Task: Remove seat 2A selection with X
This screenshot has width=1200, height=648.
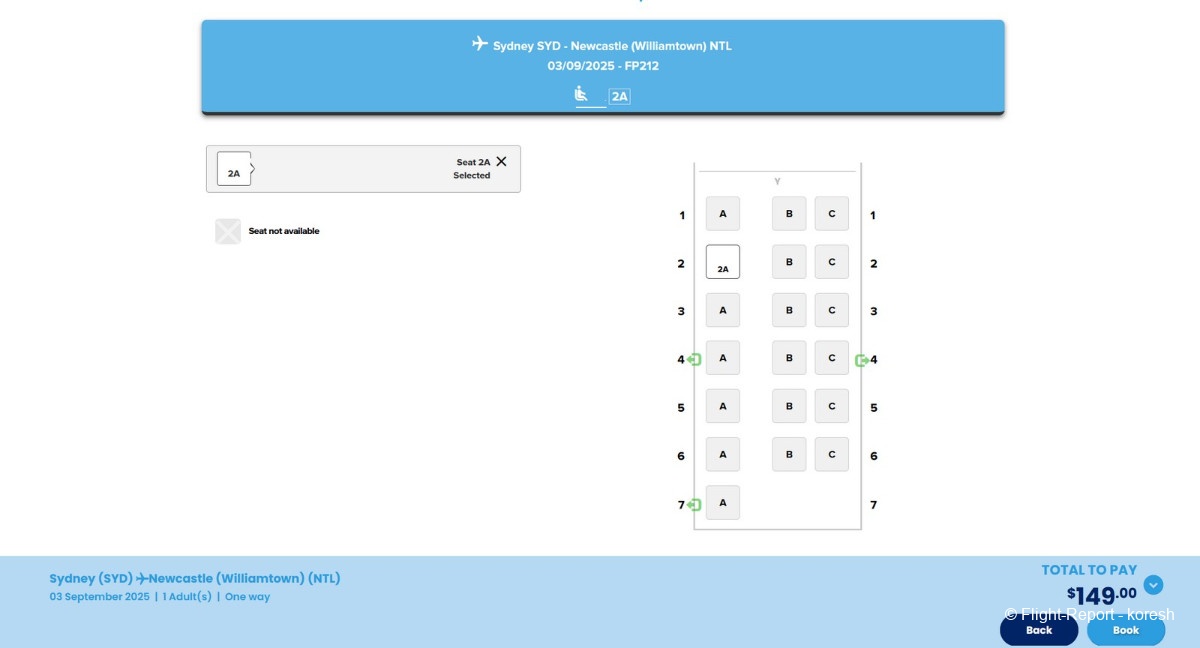Action: pyautogui.click(x=501, y=162)
